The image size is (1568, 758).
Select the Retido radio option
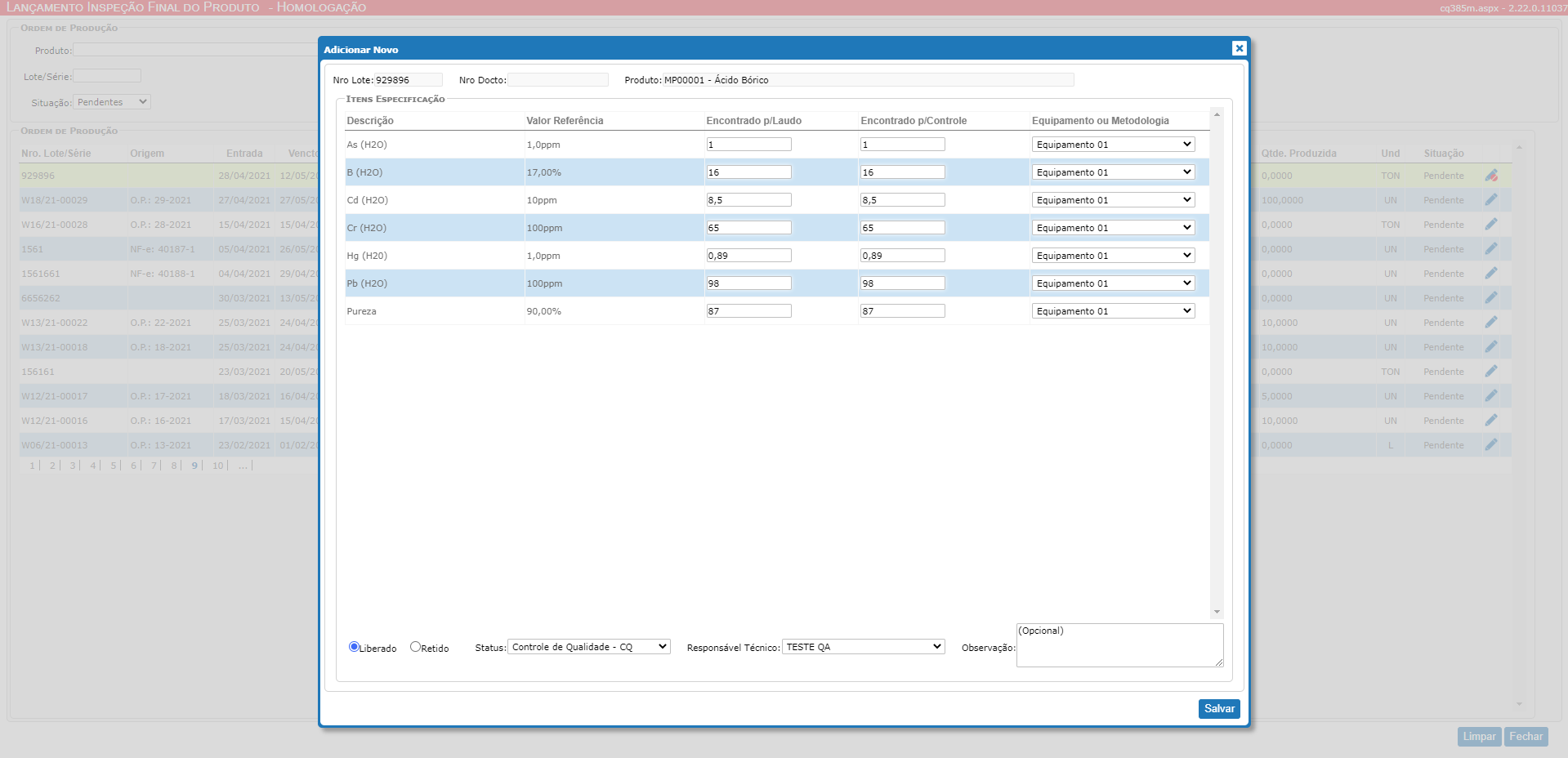point(415,647)
